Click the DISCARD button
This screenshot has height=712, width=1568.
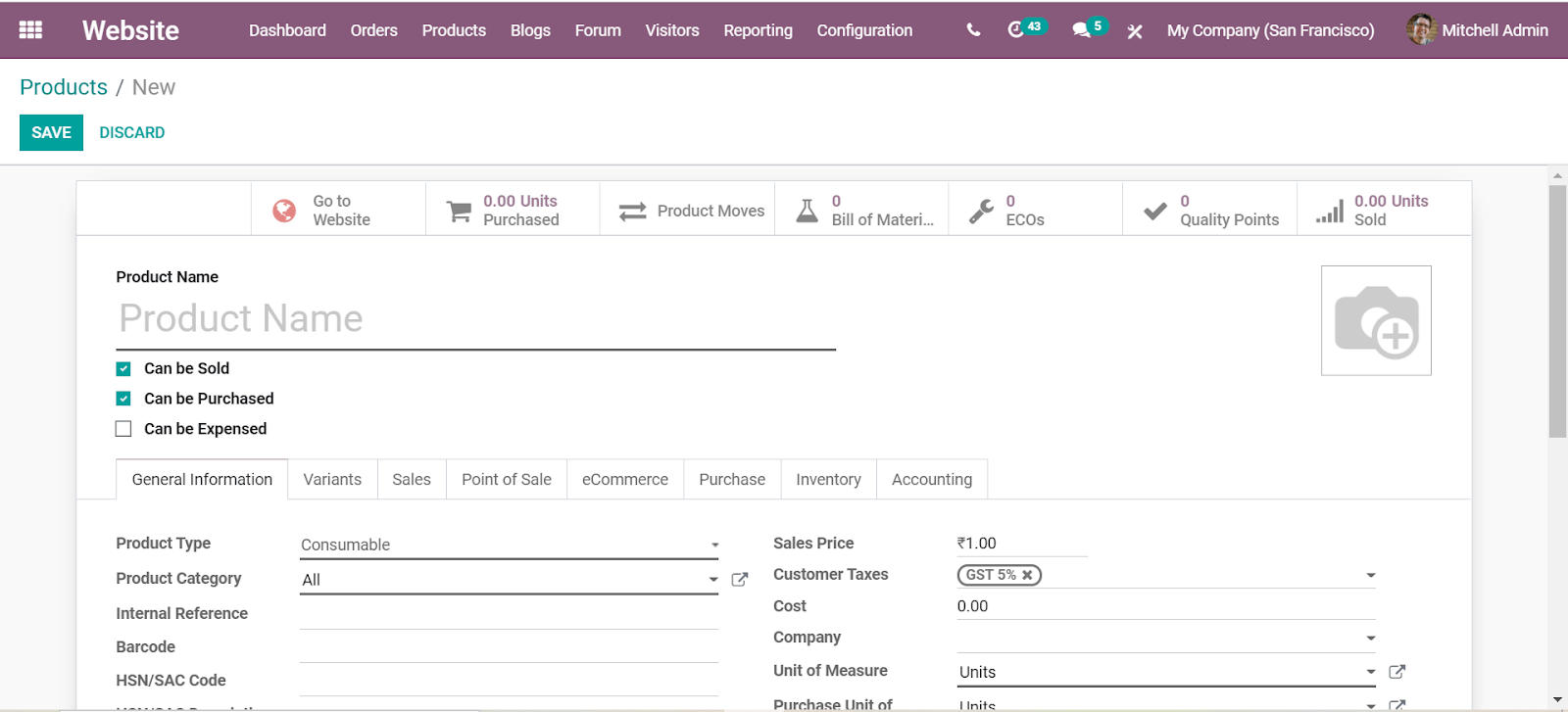click(x=131, y=132)
